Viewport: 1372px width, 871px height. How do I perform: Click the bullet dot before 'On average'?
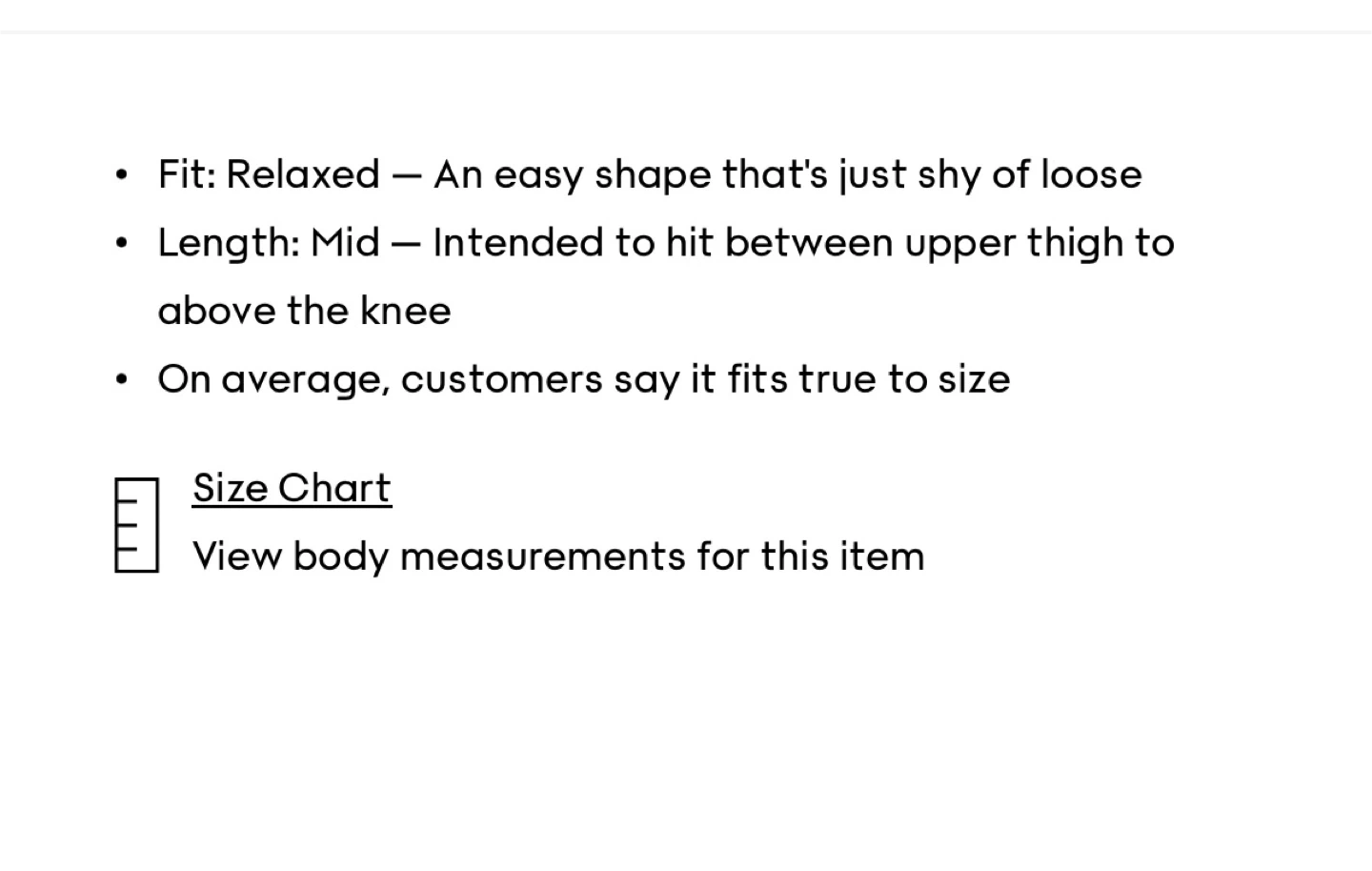coord(121,380)
